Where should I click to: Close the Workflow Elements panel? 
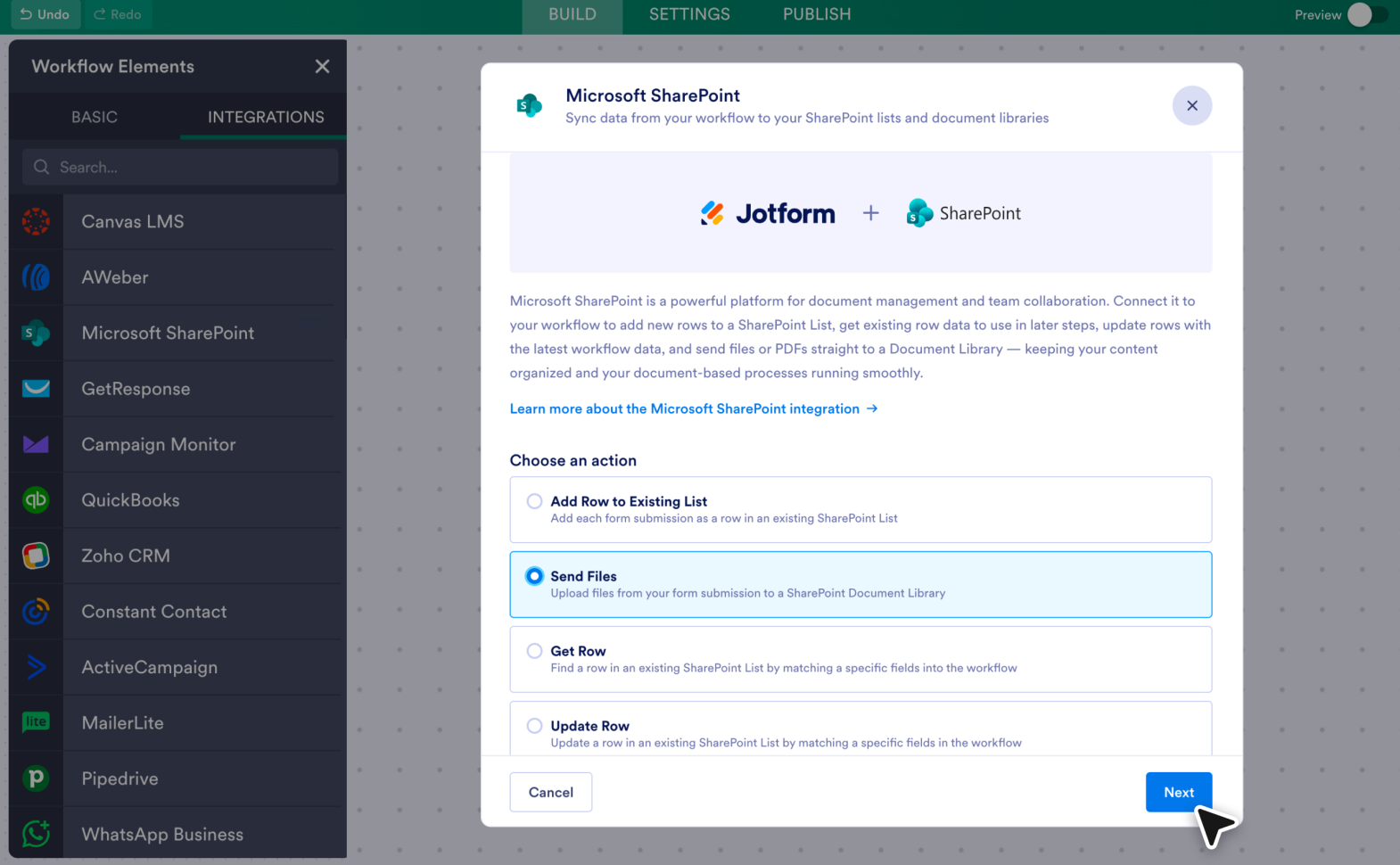click(322, 66)
